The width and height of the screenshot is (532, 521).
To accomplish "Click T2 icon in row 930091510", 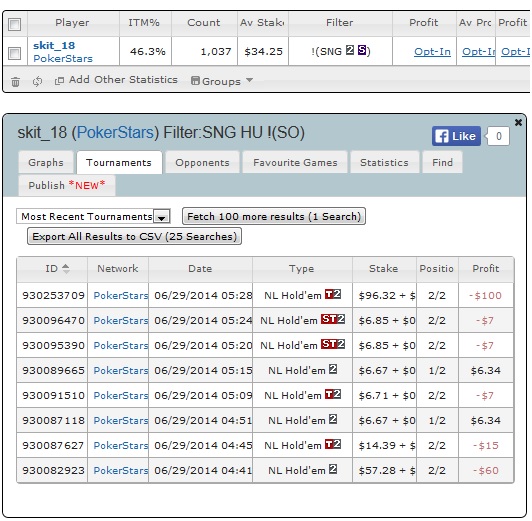I will point(333,394).
